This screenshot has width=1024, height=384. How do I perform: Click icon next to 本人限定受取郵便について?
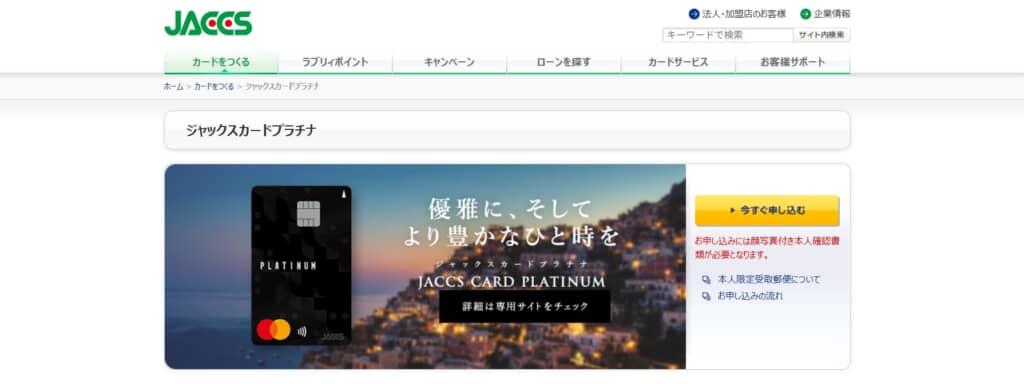706,280
